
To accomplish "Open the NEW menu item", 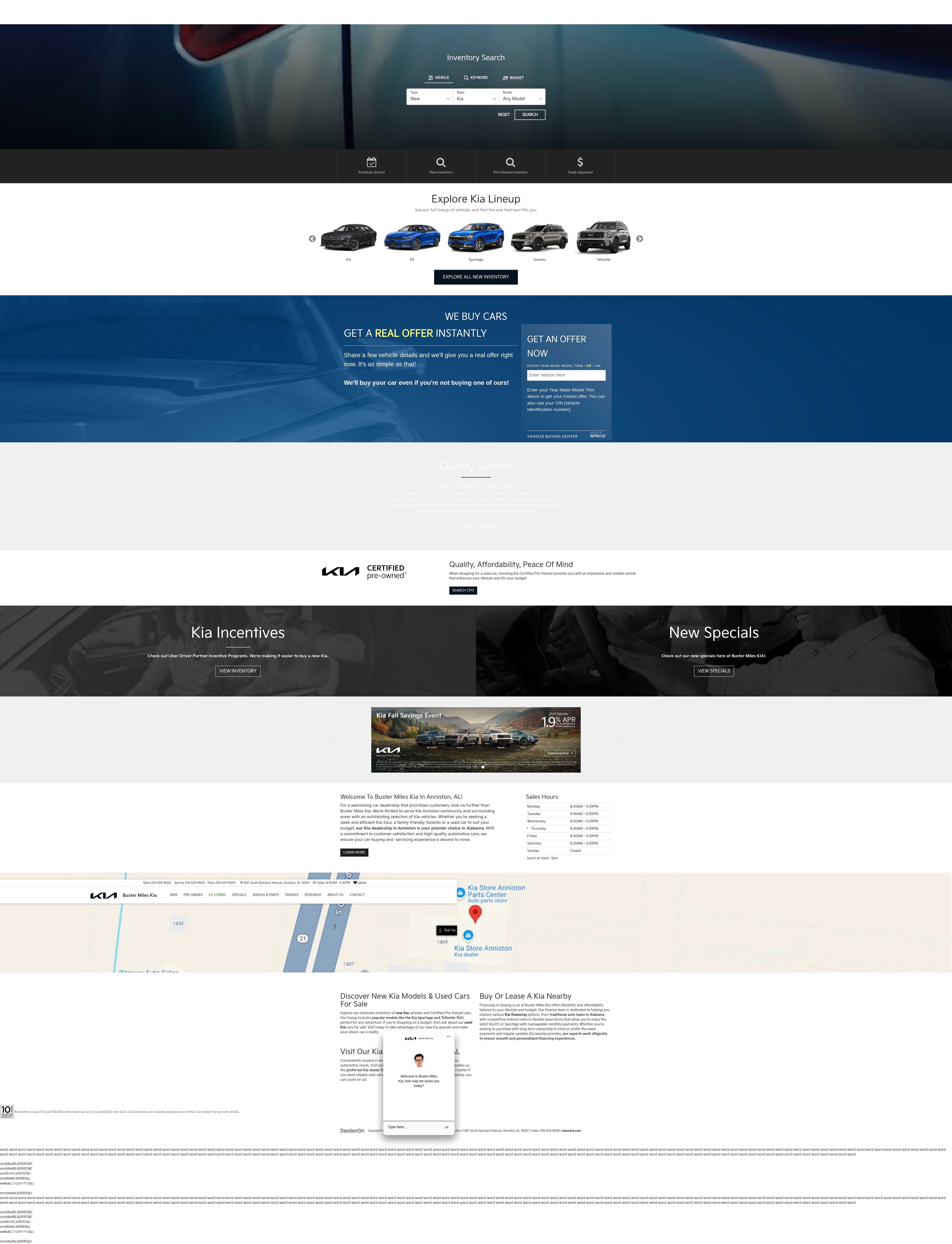I will coord(174,895).
